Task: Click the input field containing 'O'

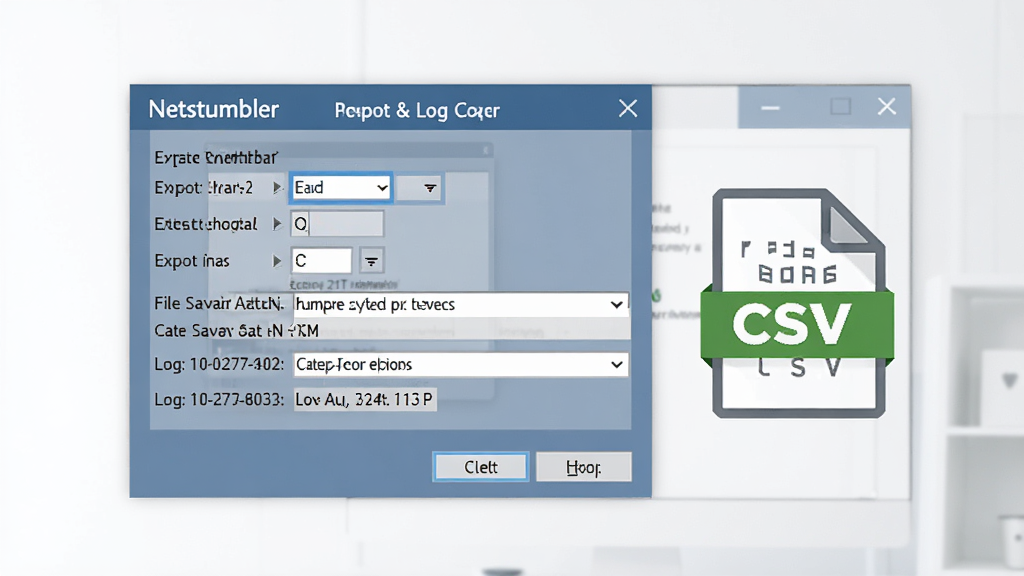Action: coord(337,224)
